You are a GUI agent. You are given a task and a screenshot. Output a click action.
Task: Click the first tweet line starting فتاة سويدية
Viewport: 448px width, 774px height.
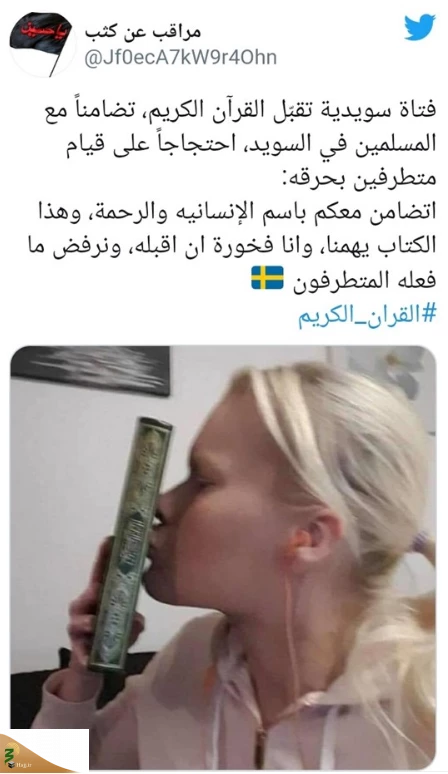pyautogui.click(x=241, y=110)
